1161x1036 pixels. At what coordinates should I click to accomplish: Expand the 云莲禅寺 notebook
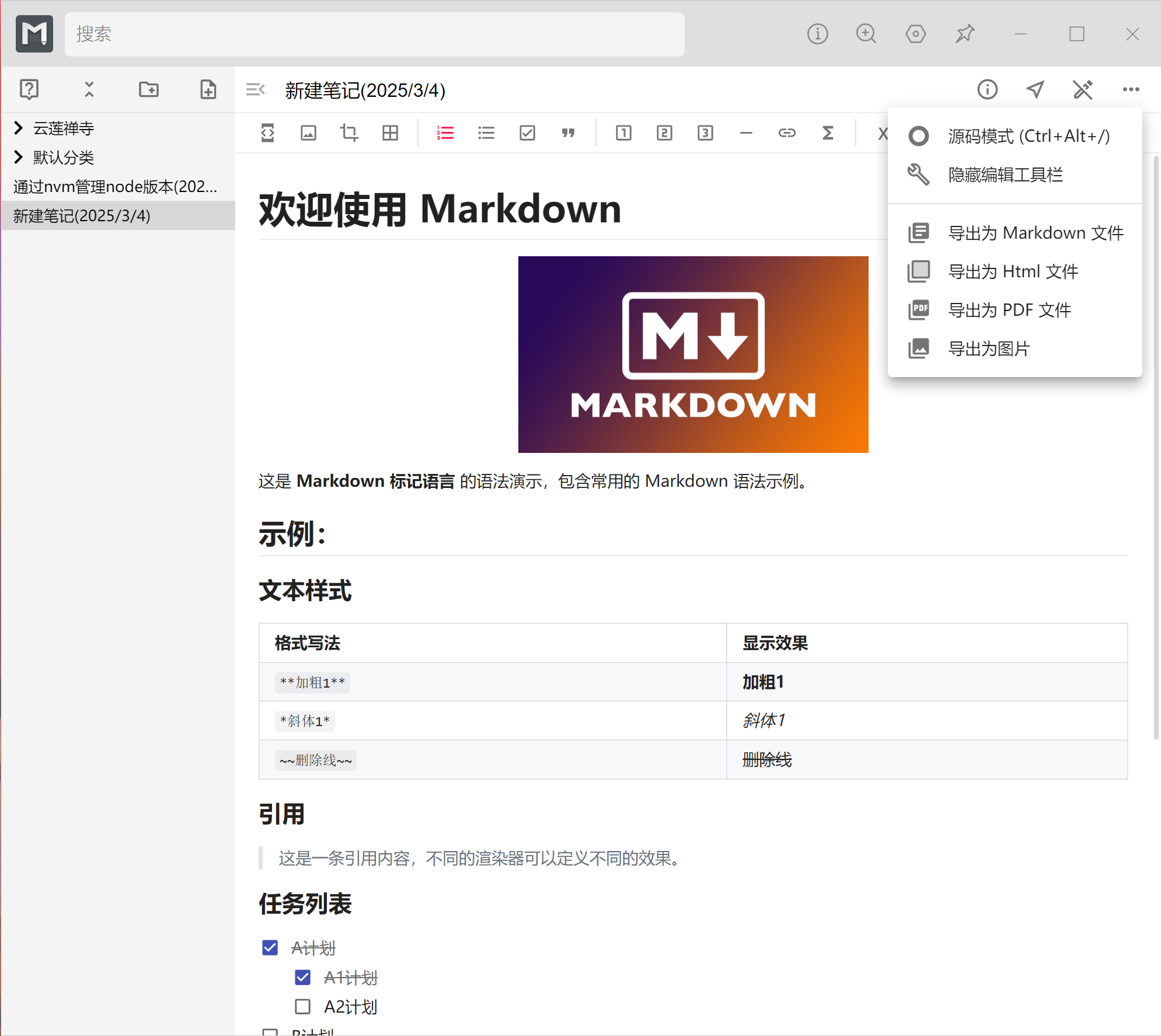point(18,128)
